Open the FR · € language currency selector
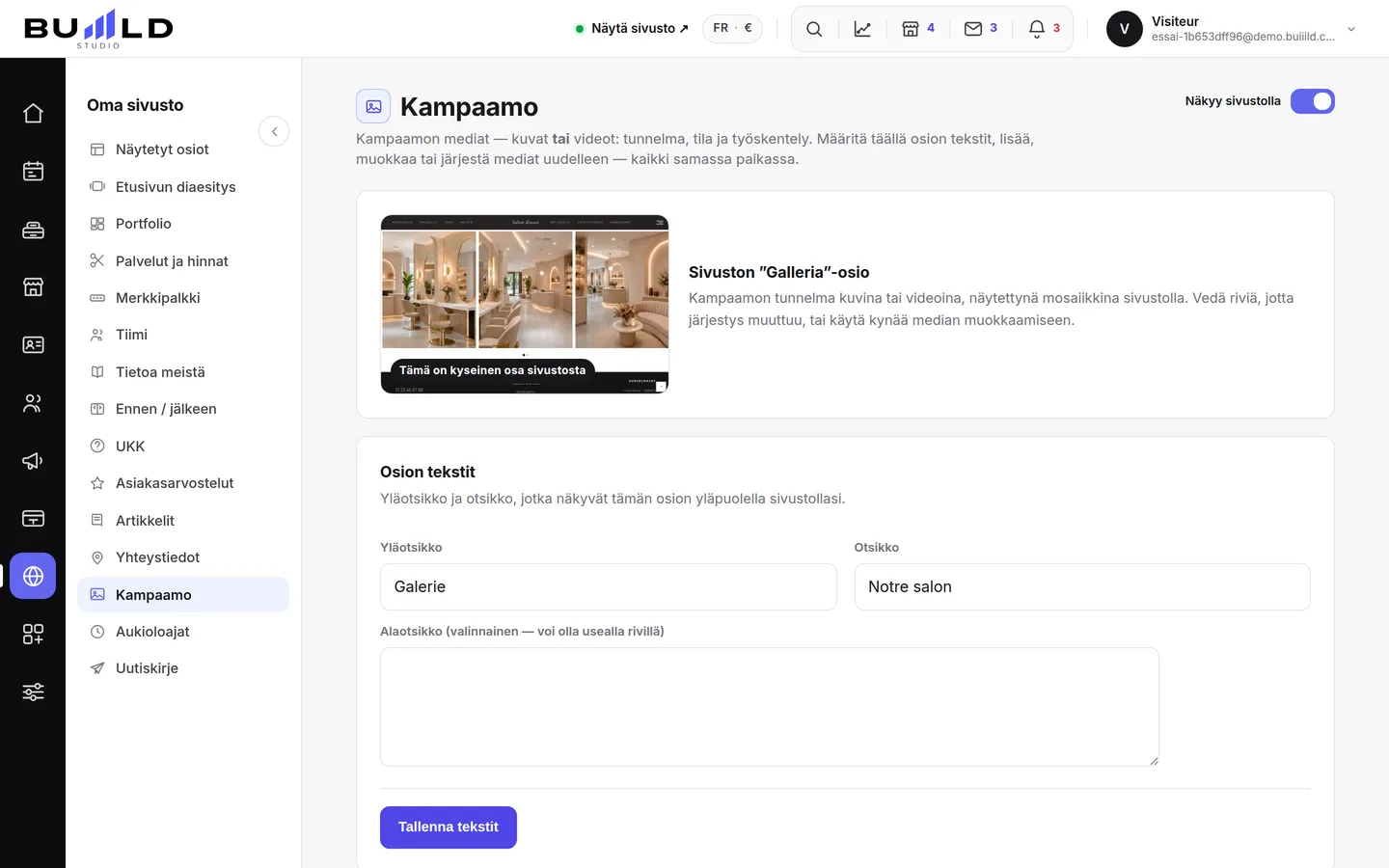Image resolution: width=1389 pixels, height=868 pixels. 732,29
